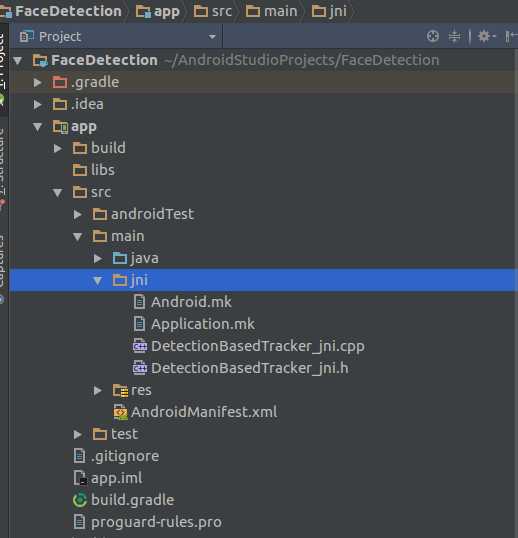Viewport: 518px width, 538px height.
Task: Collapse the src folder arrow
Action: click(58, 193)
